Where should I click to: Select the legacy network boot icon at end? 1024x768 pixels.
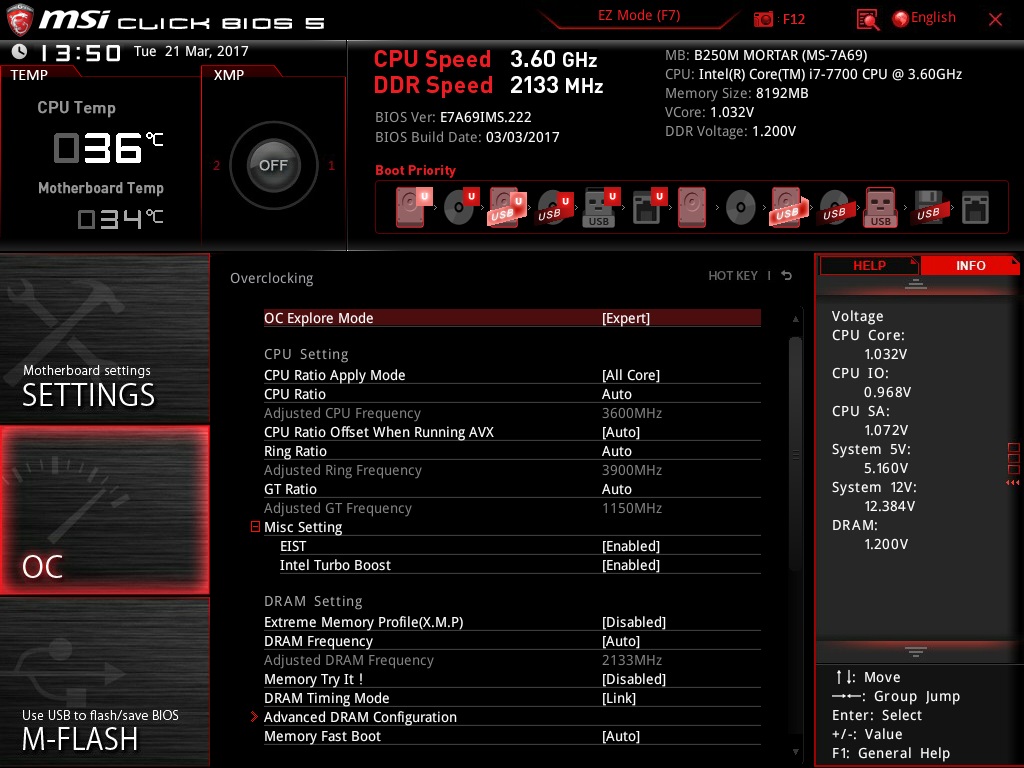975,208
